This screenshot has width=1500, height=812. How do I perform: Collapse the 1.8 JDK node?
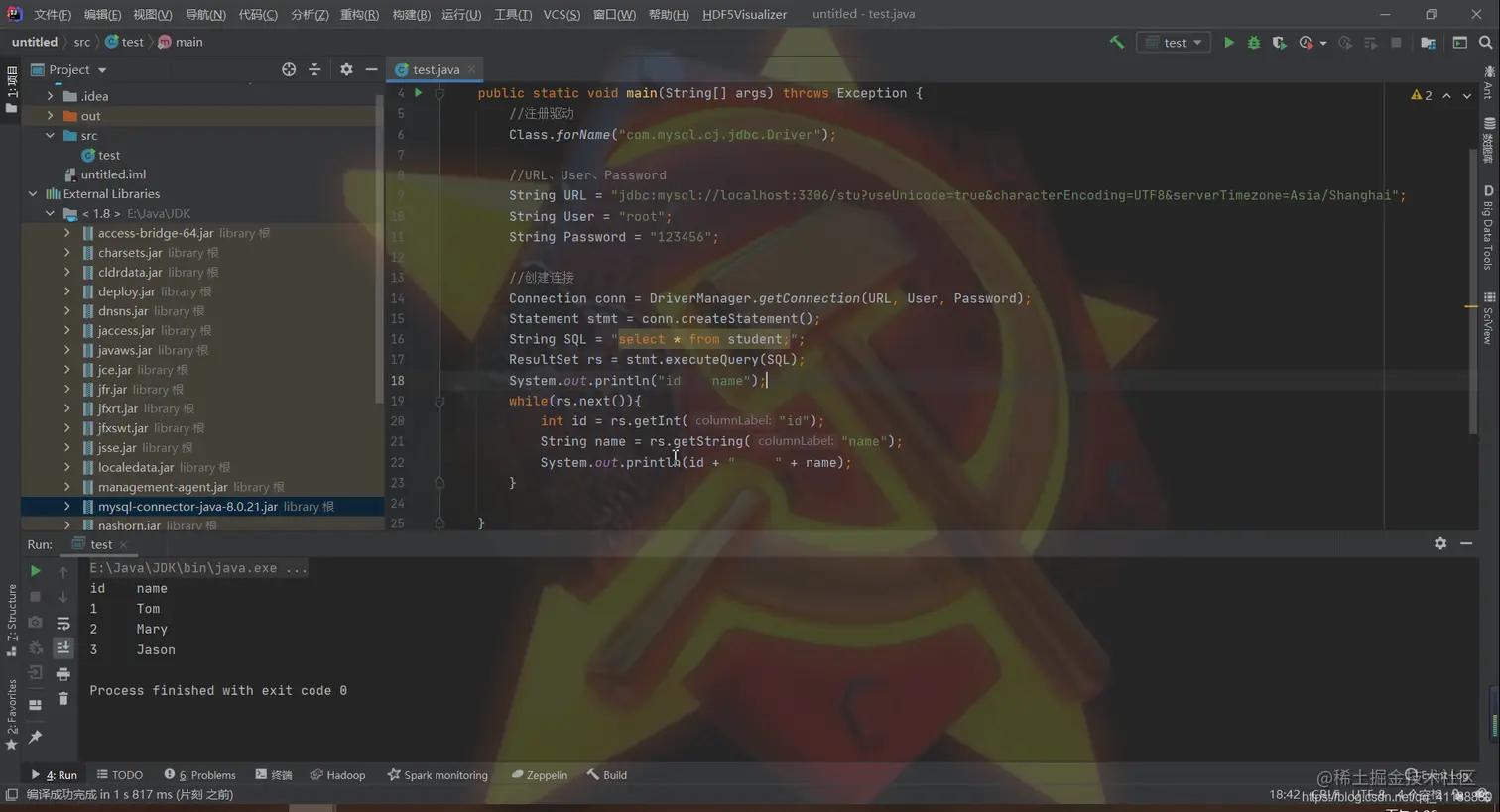[x=50, y=213]
